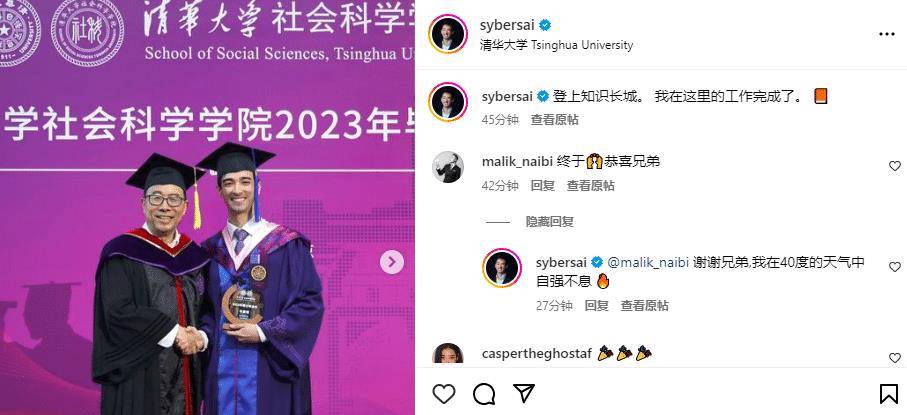907x415 pixels.
Task: Like malik_naibi's comment
Action: [x=895, y=166]
